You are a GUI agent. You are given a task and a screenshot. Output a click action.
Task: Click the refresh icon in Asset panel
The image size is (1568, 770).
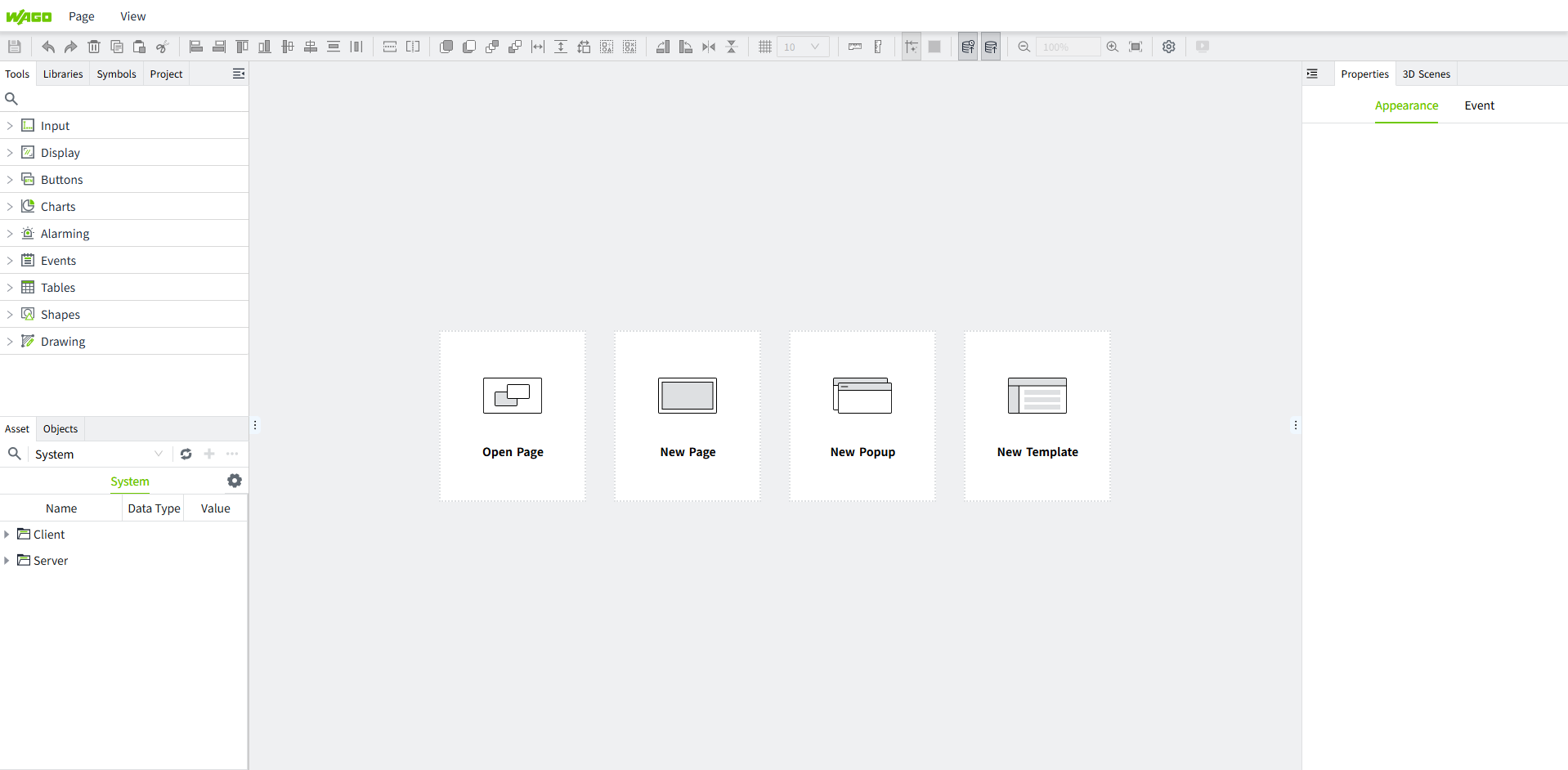click(x=186, y=454)
